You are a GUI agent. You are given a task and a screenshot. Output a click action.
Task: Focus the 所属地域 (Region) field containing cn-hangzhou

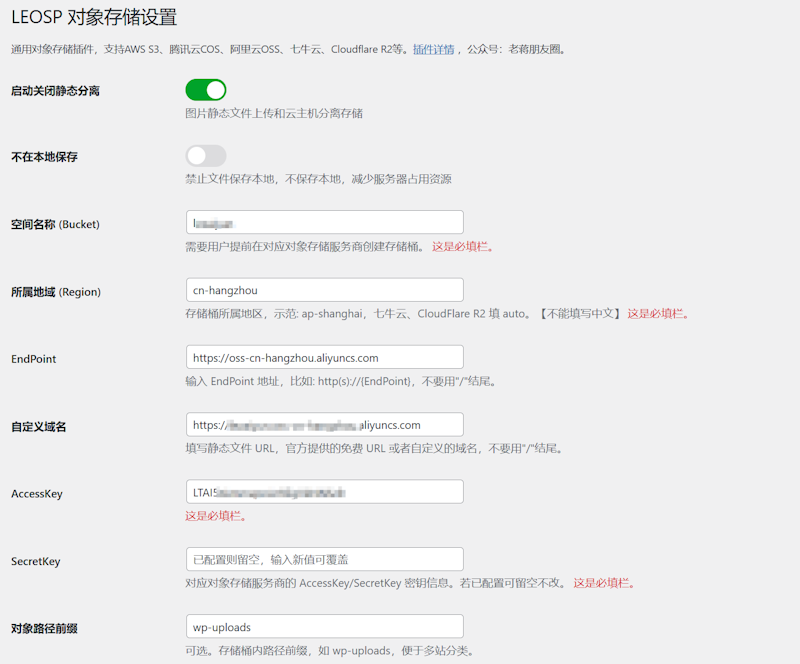point(324,290)
